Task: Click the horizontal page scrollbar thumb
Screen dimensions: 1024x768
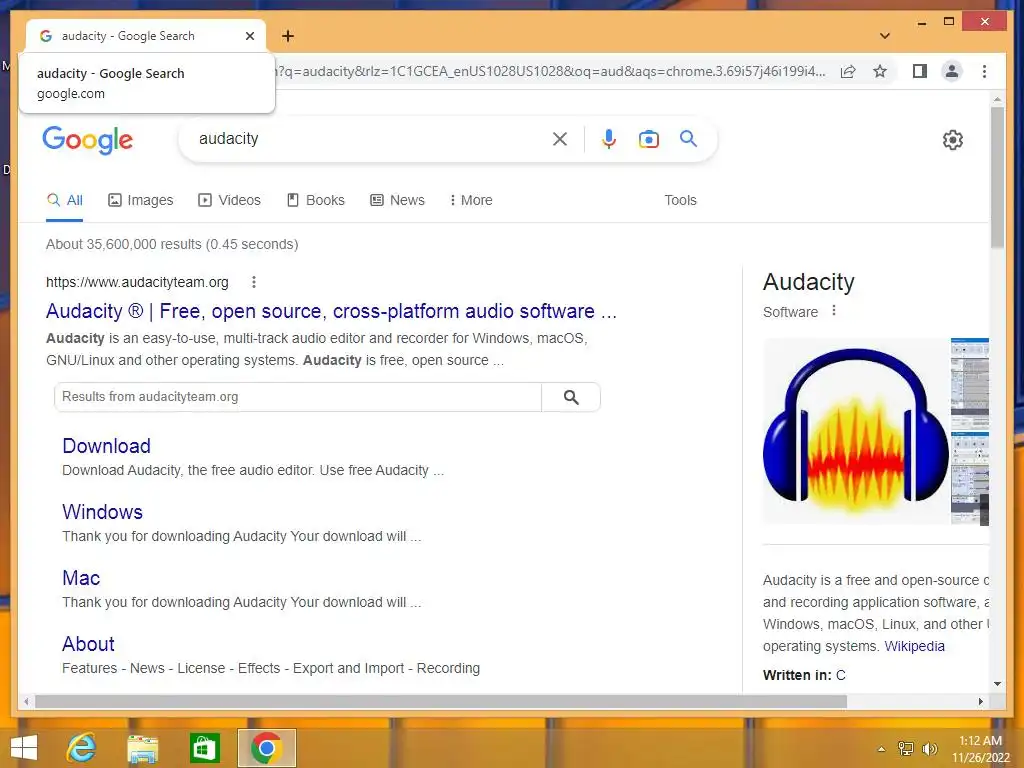Action: [441, 701]
